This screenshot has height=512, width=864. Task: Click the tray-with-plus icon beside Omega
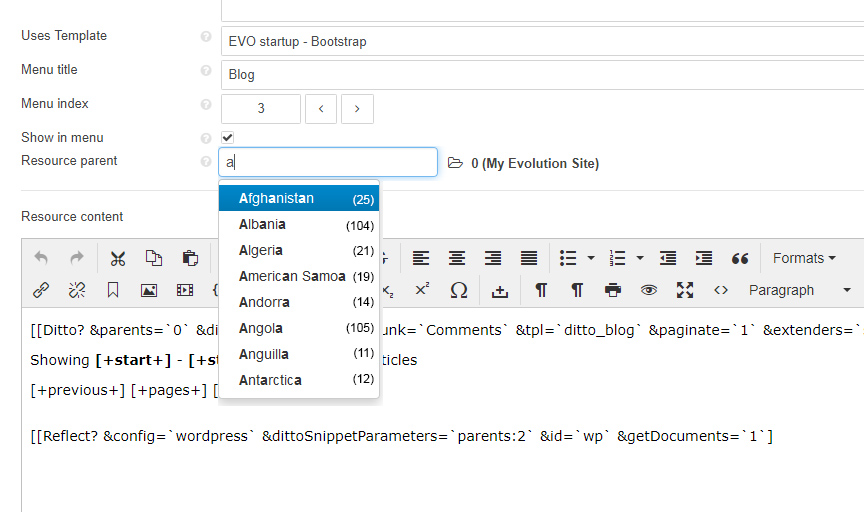coord(500,291)
